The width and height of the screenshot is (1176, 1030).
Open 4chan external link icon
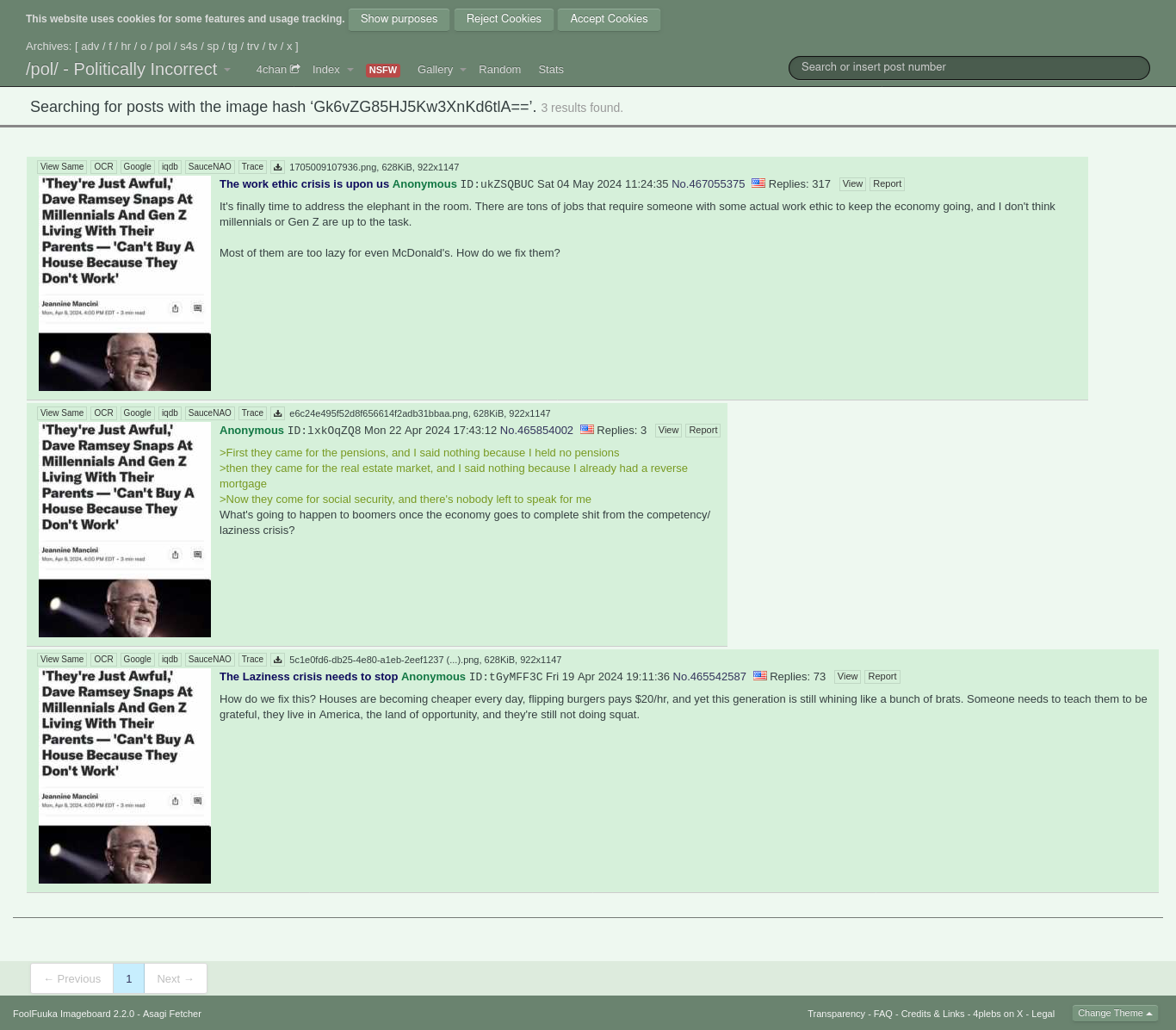coord(295,69)
